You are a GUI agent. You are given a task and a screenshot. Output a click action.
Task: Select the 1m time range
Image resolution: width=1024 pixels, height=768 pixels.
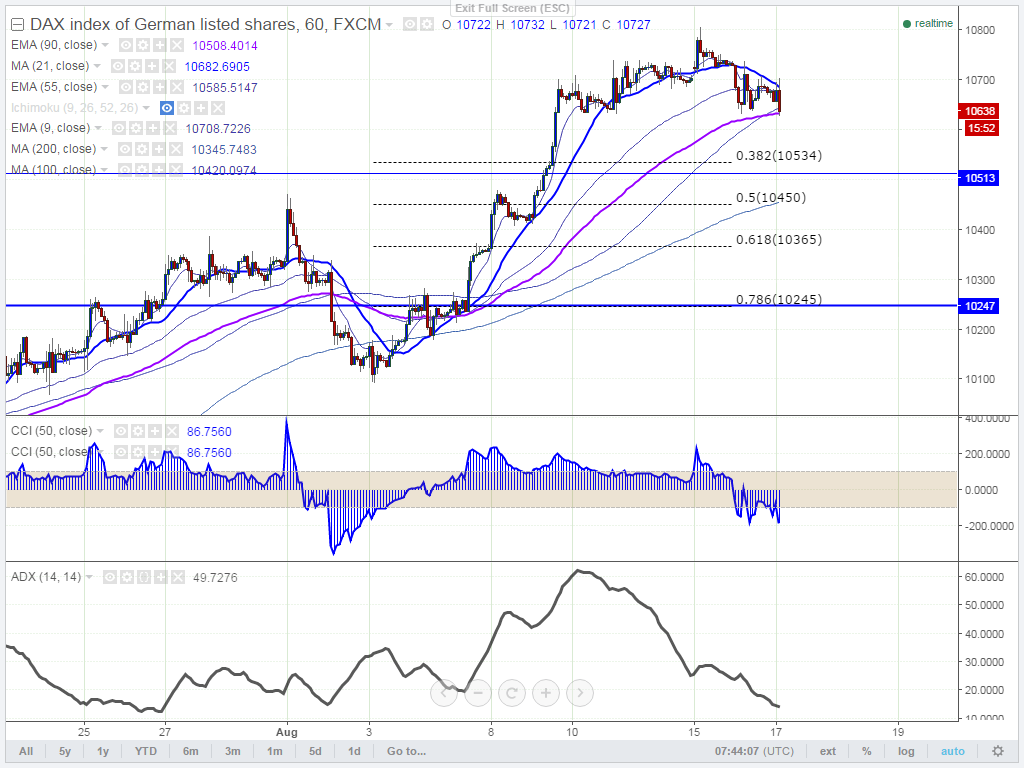(x=275, y=751)
